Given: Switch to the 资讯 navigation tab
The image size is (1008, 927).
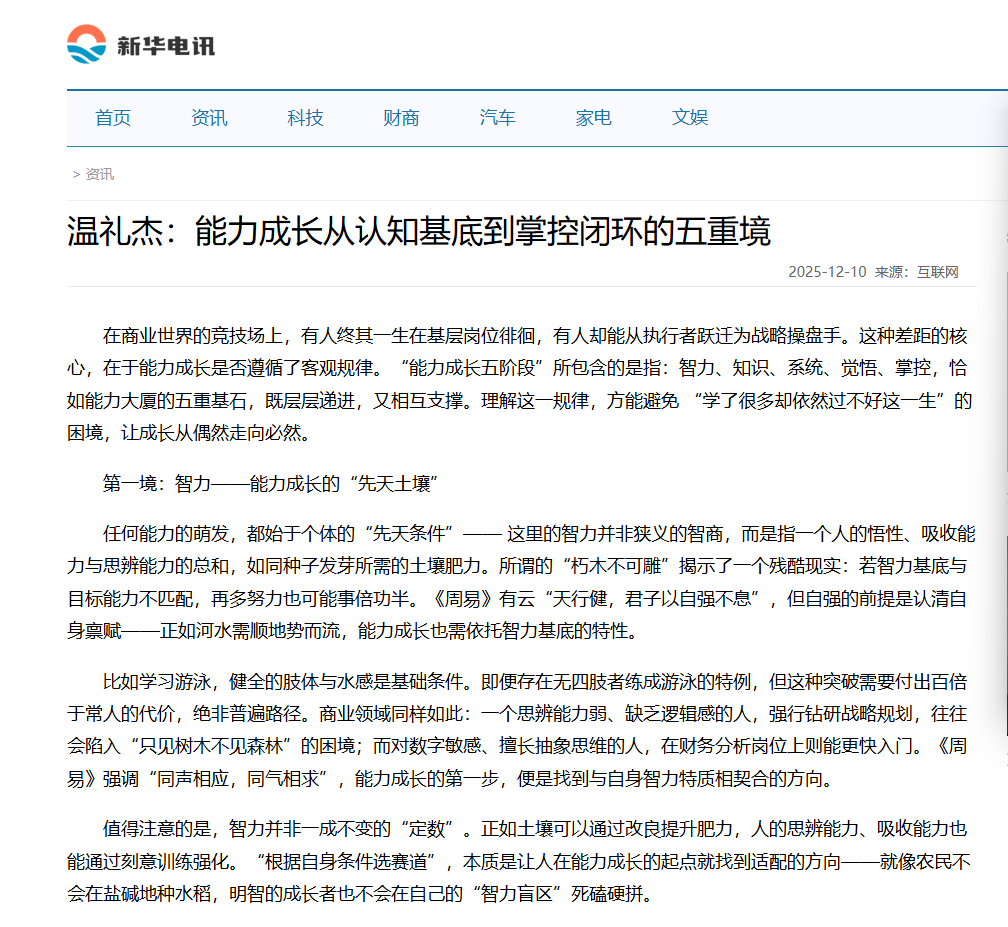Looking at the screenshot, I should [x=209, y=117].
